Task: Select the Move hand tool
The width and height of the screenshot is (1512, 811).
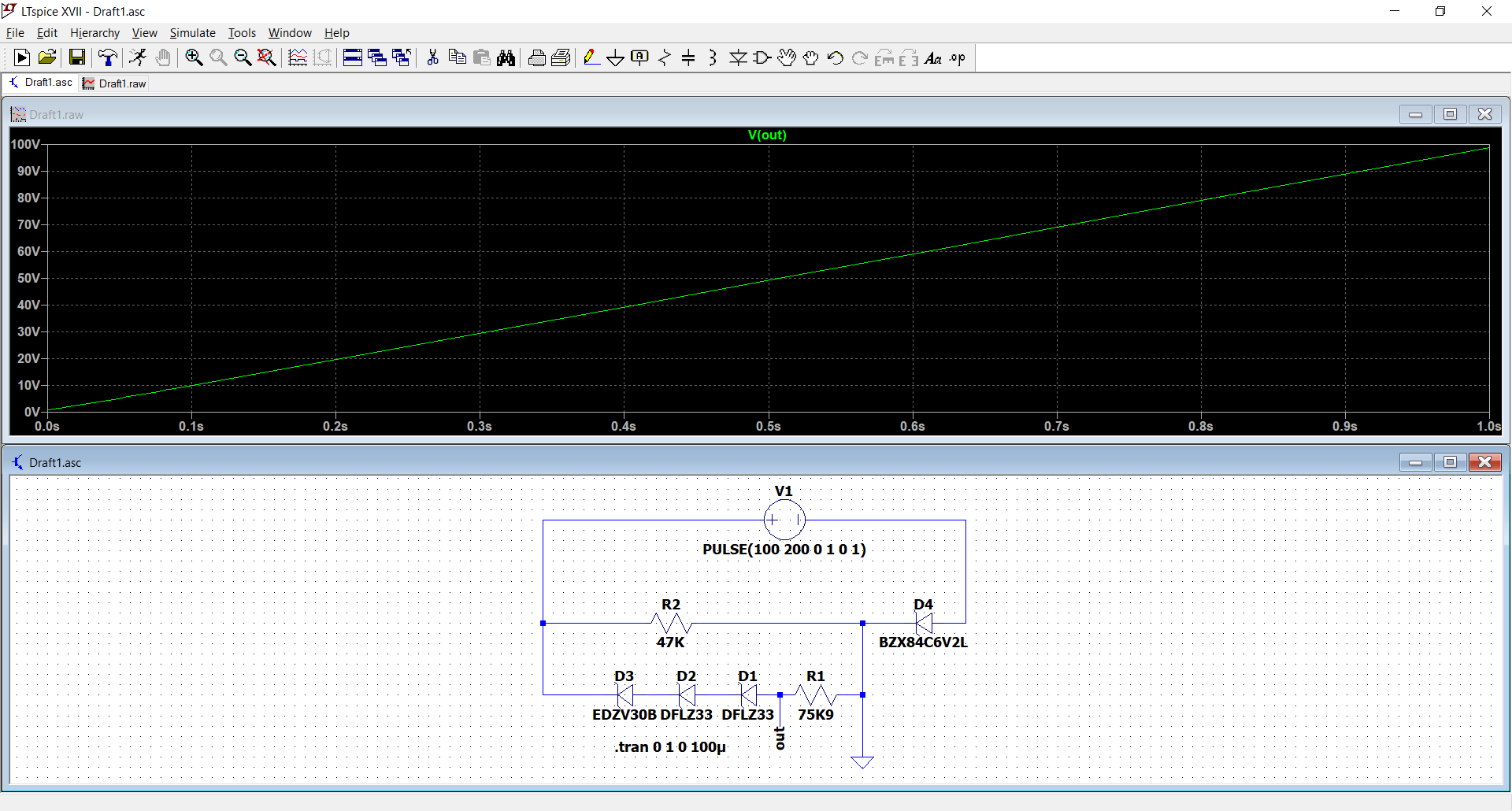Action: click(x=787, y=57)
